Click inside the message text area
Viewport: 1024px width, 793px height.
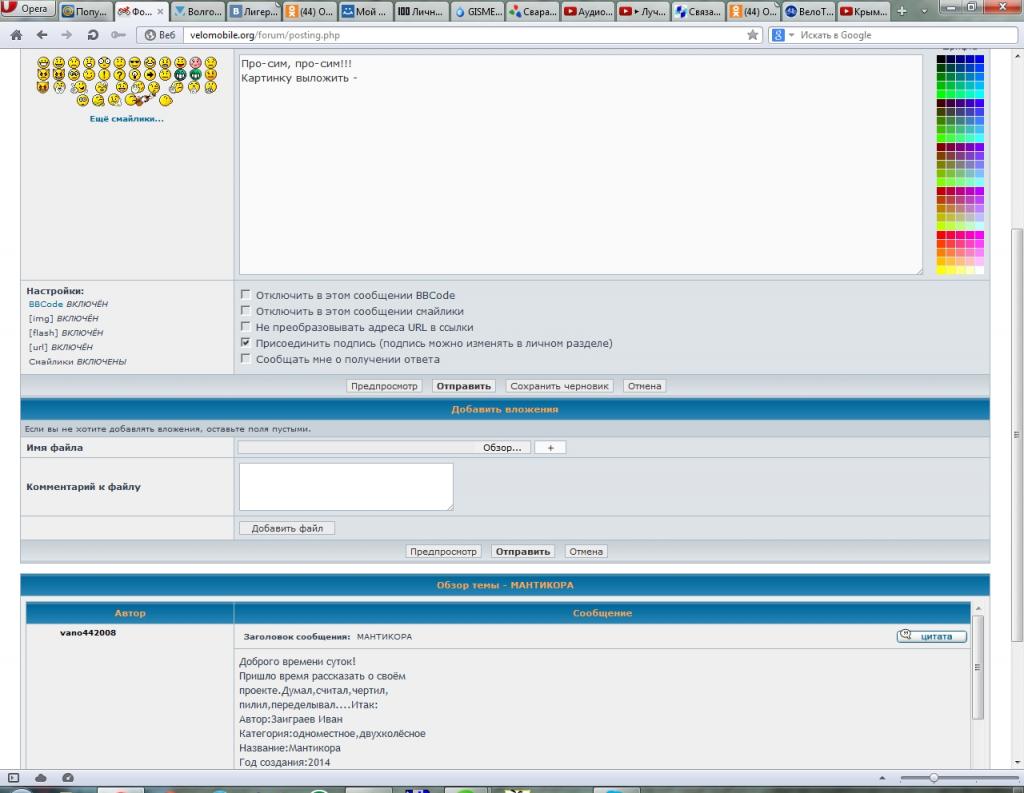coord(581,164)
